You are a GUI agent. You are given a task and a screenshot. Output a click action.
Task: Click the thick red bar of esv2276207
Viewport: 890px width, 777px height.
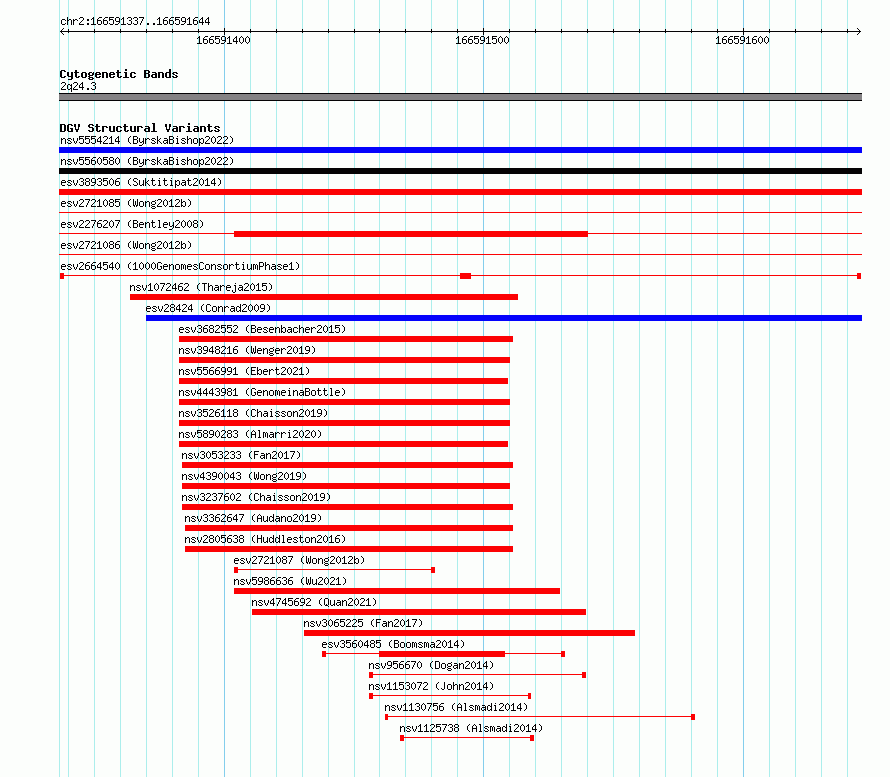411,234
